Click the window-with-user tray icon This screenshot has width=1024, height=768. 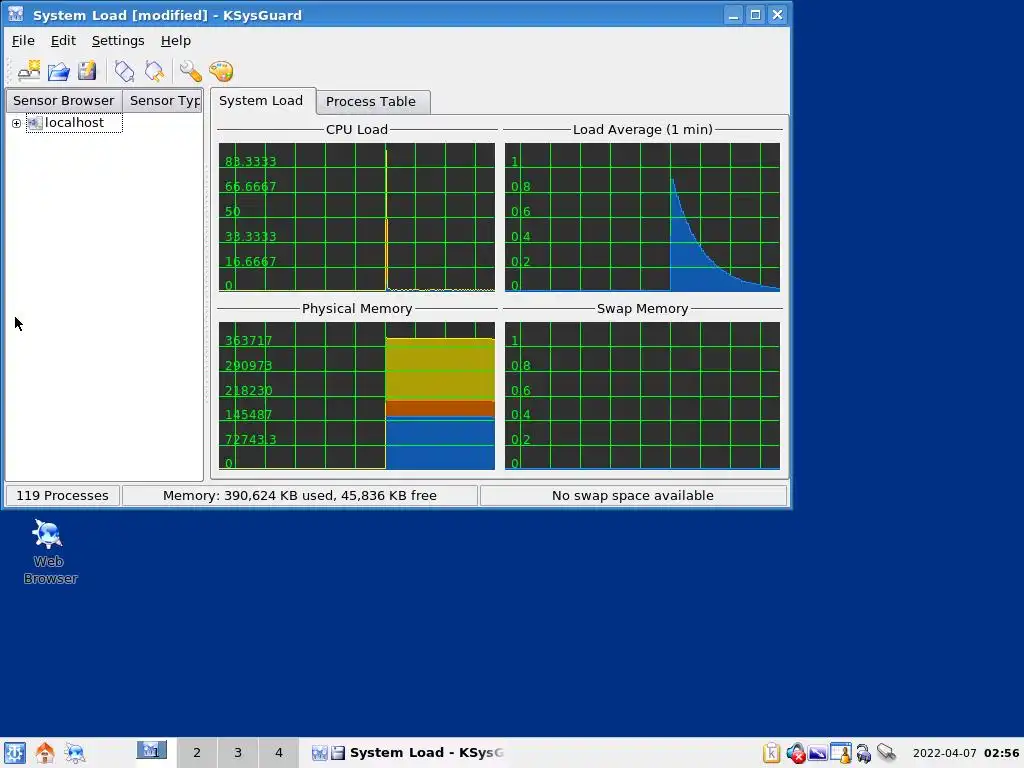840,753
